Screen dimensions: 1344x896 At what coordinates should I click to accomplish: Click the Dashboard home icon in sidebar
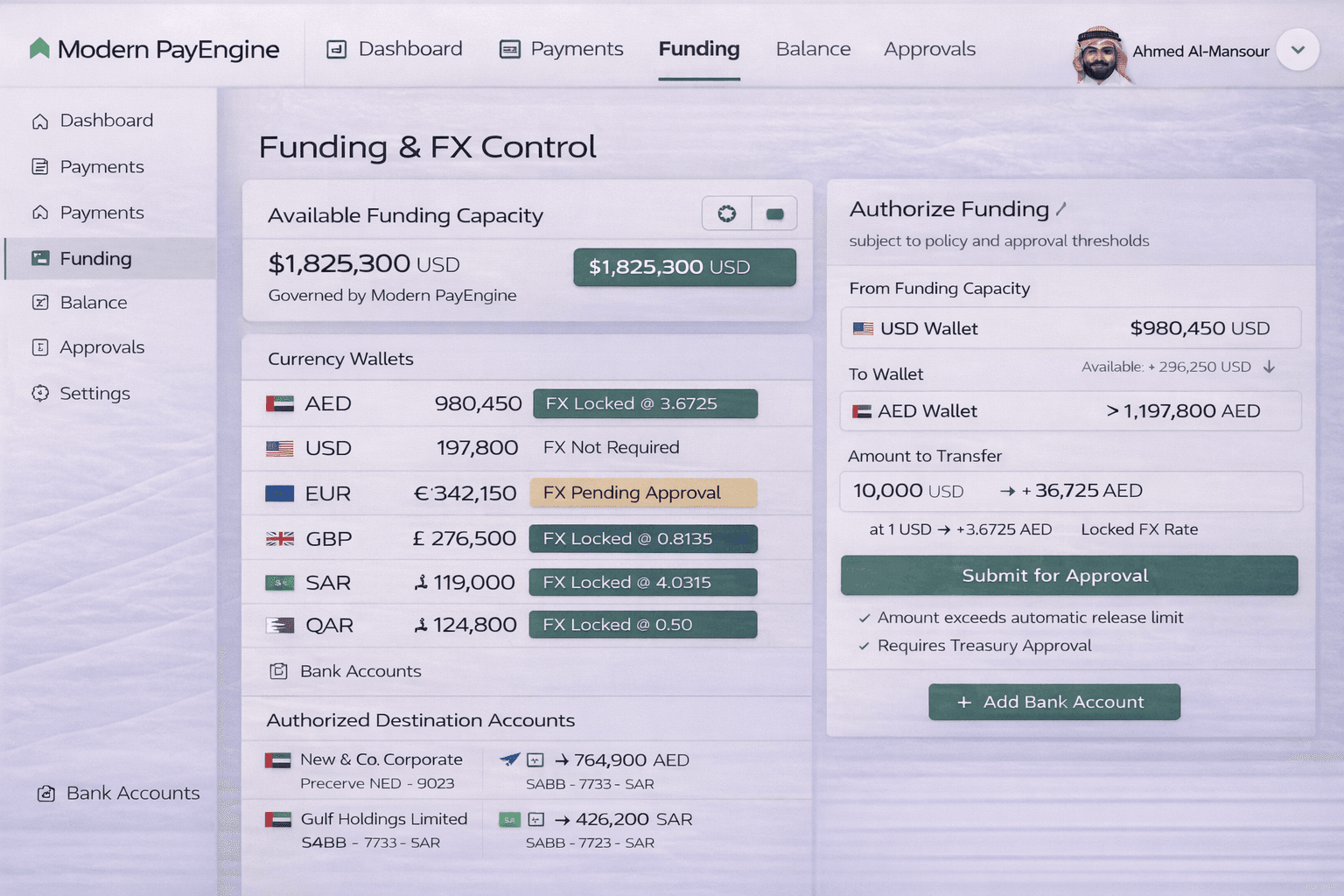[x=40, y=121]
